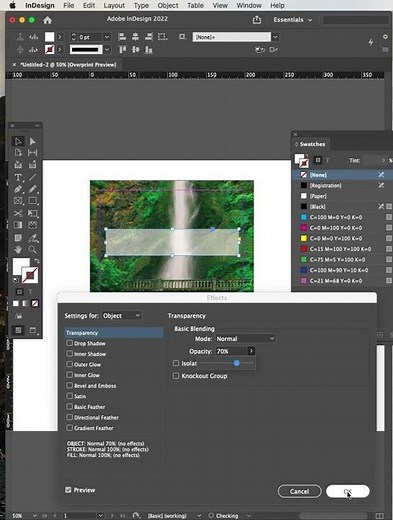Select the Gradient Feather tool
This screenshot has height=520, width=393.
coord(32,225)
